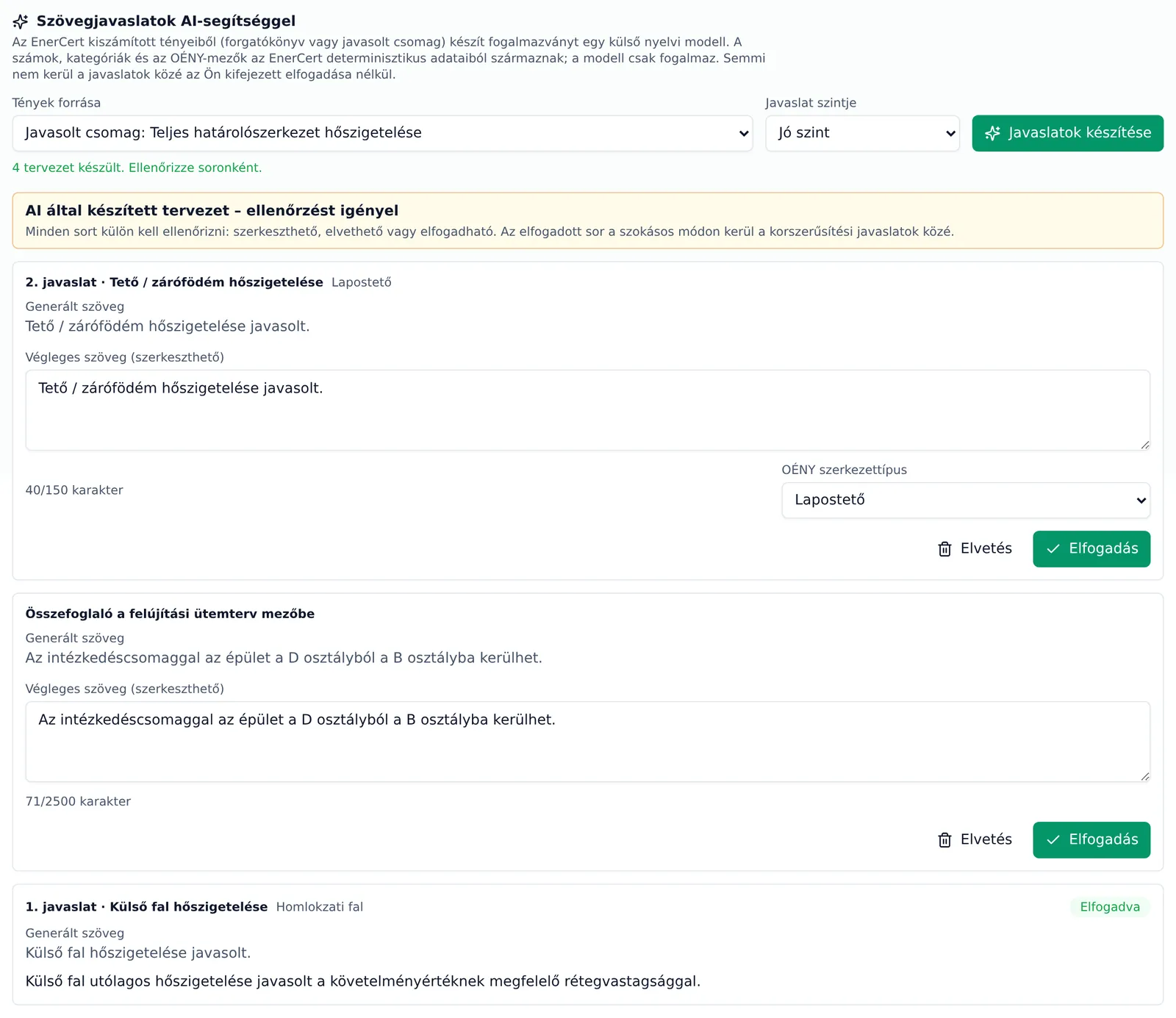The width and height of the screenshot is (1176, 1018).
Task: Click resize handle of the Tető text area
Action: (x=1145, y=445)
